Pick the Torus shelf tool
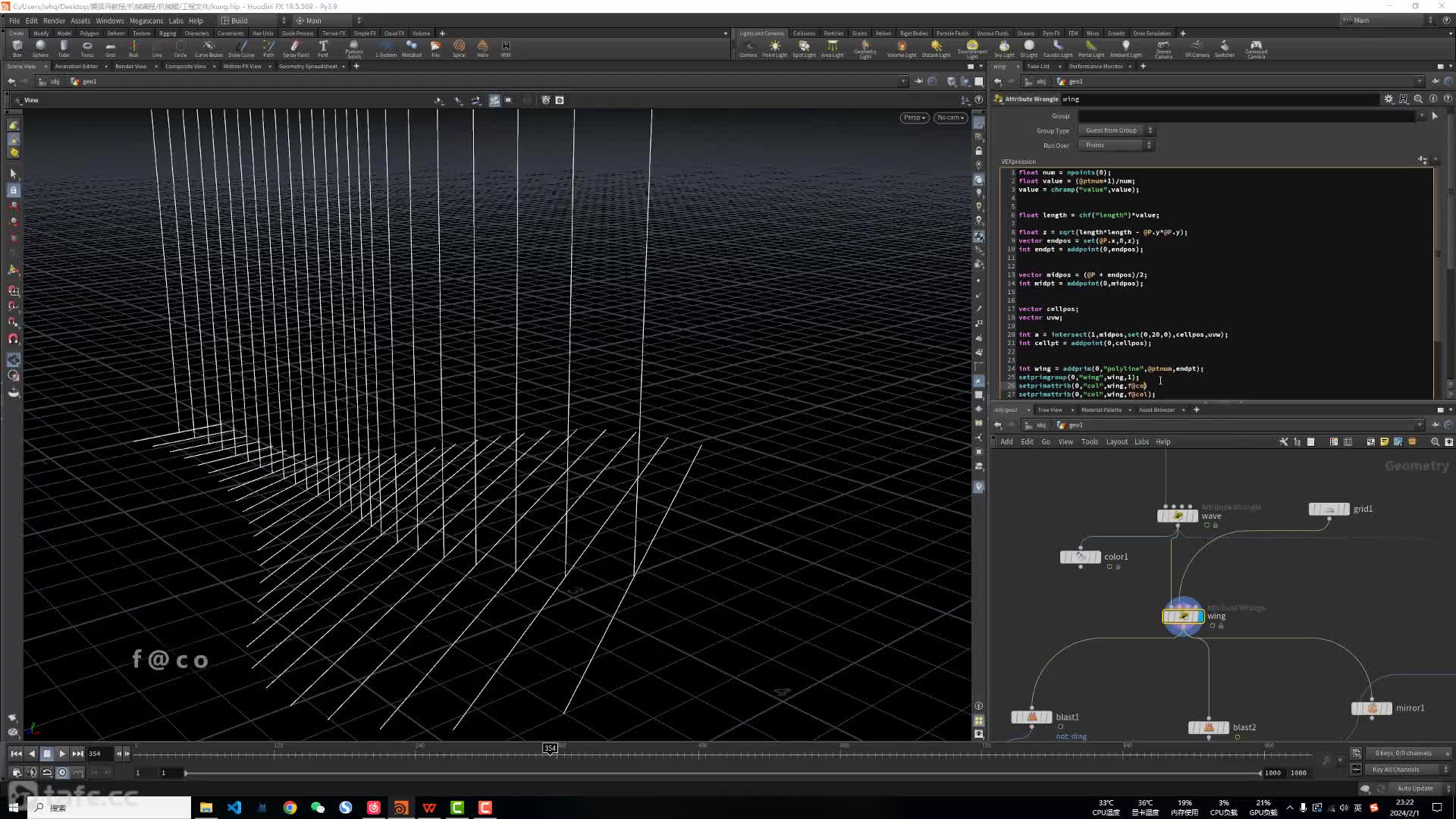 87,48
